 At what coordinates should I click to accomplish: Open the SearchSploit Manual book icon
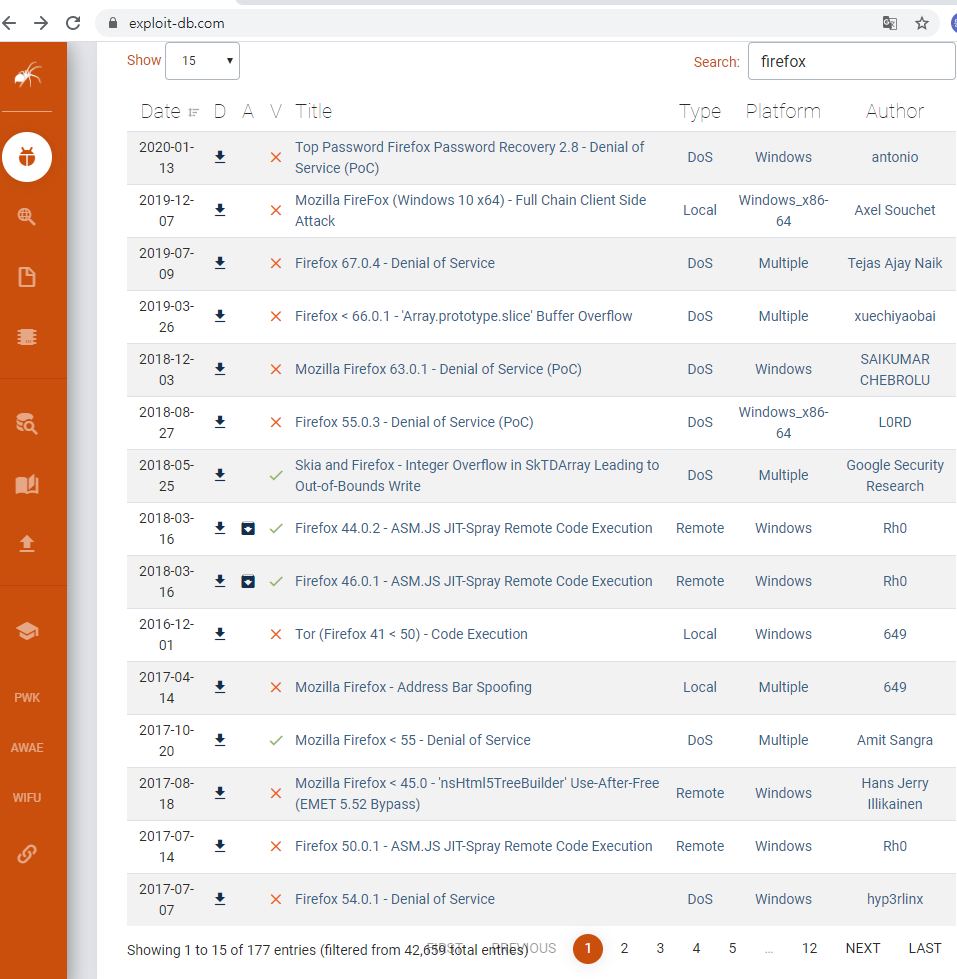point(27,484)
